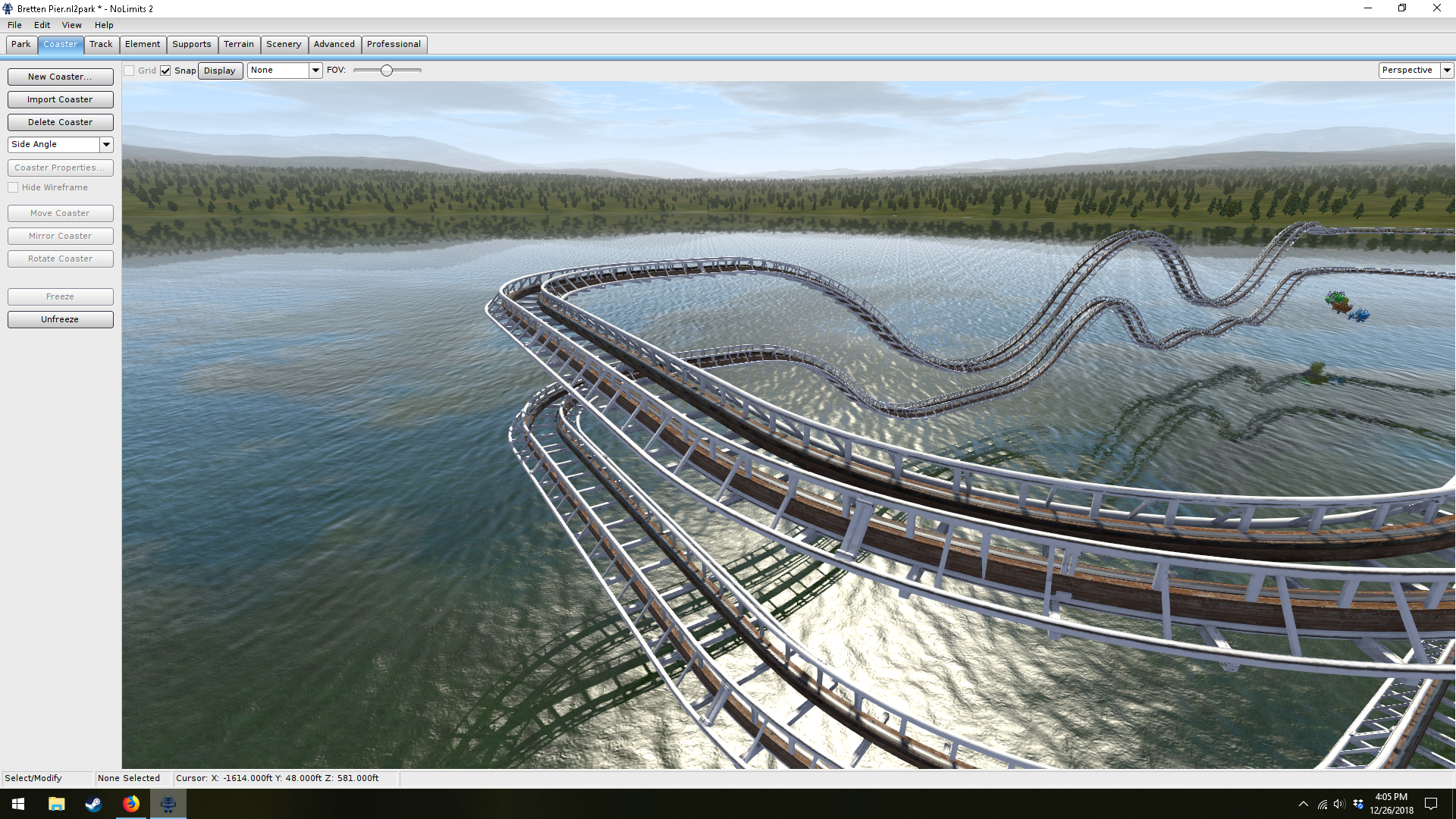Enable the Grid checkbox
The width and height of the screenshot is (1456, 819).
130,71
